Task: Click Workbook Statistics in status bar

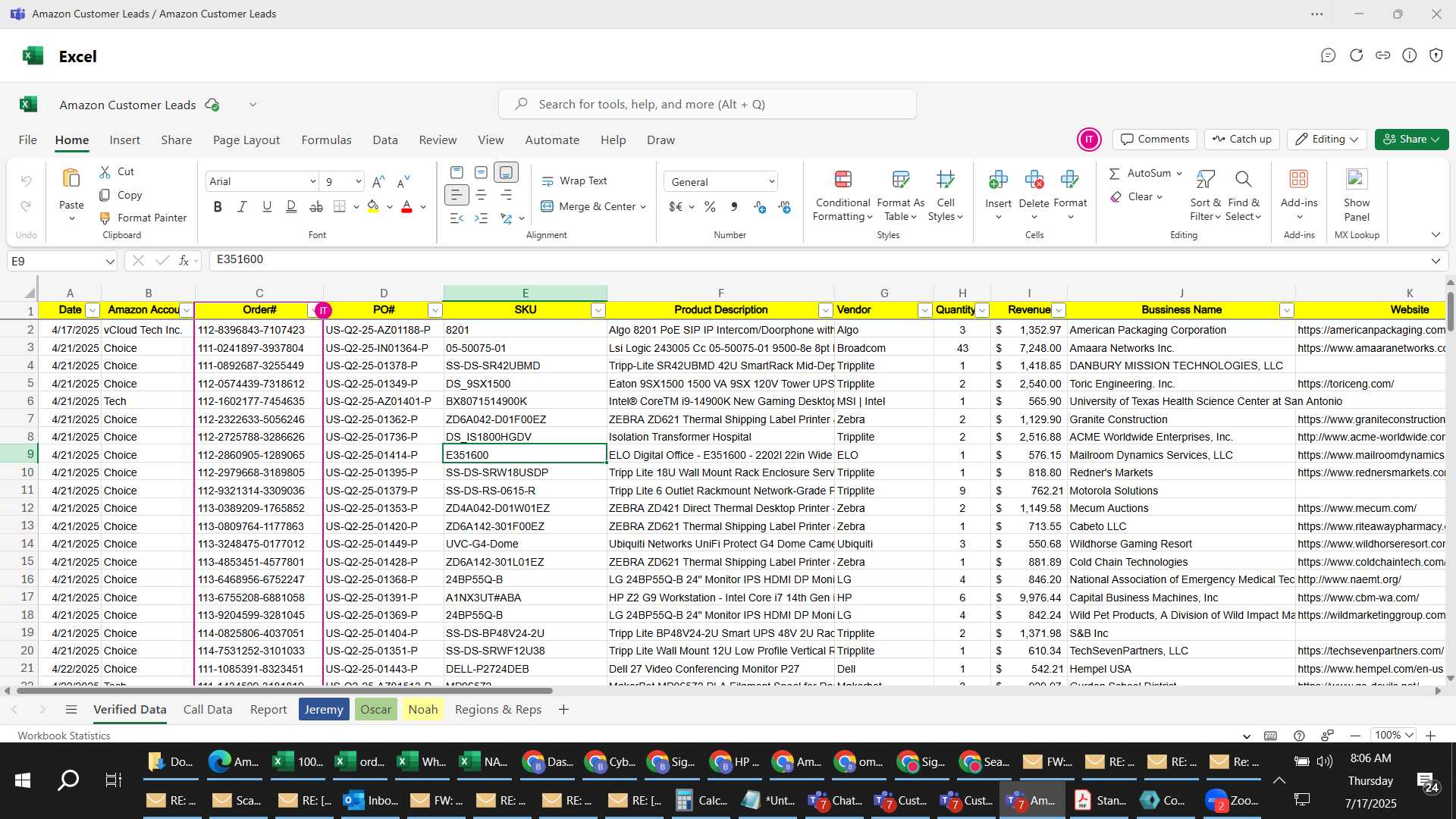Action: pyautogui.click(x=64, y=736)
